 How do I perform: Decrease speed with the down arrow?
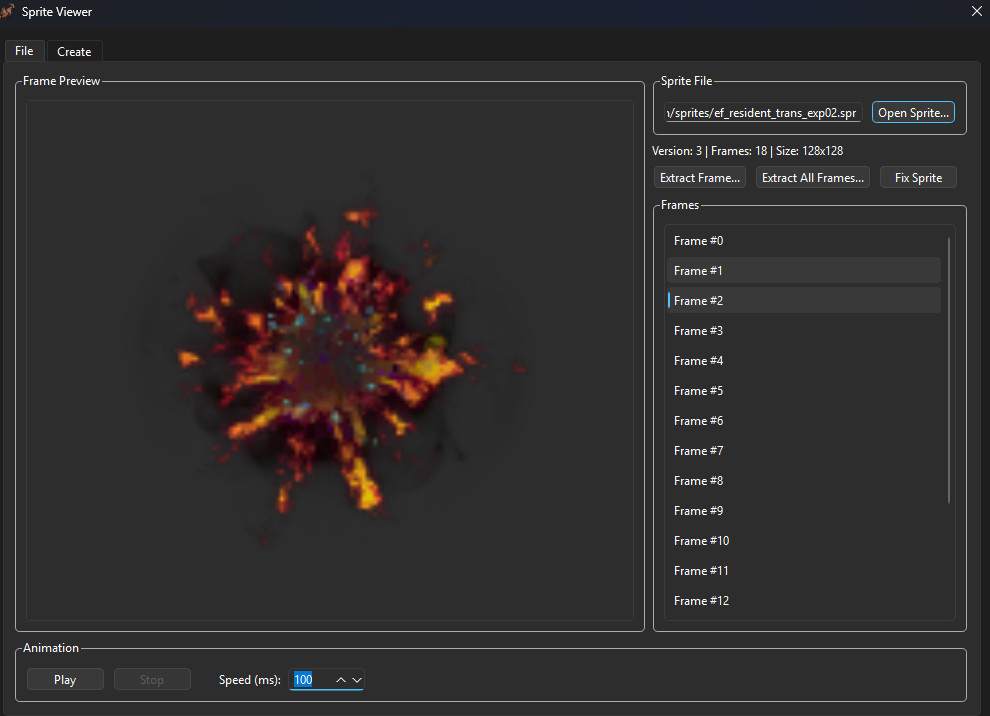[x=357, y=680]
